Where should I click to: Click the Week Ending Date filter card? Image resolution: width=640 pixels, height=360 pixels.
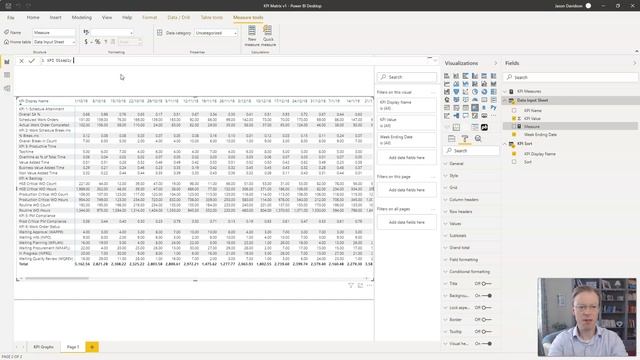tap(407, 140)
